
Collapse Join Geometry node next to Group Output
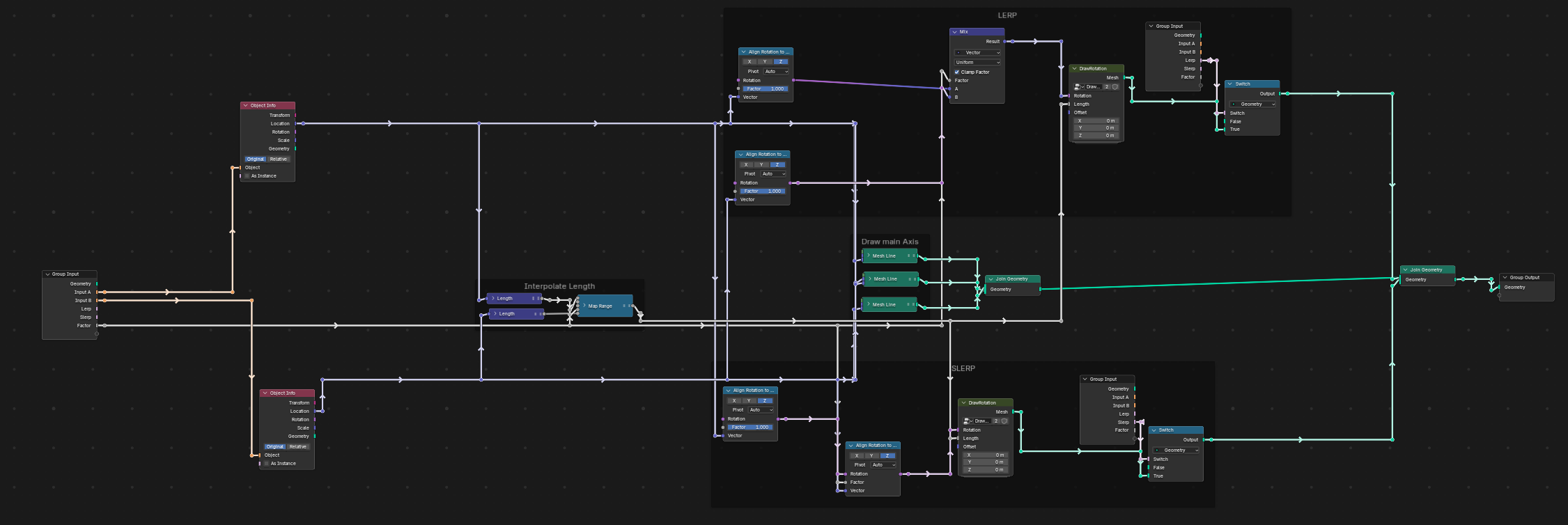point(1405,270)
